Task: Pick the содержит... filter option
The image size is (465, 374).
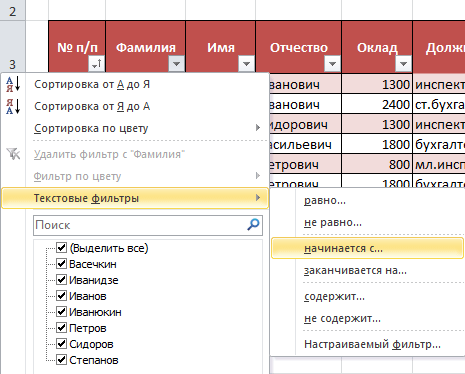Action: (367, 296)
